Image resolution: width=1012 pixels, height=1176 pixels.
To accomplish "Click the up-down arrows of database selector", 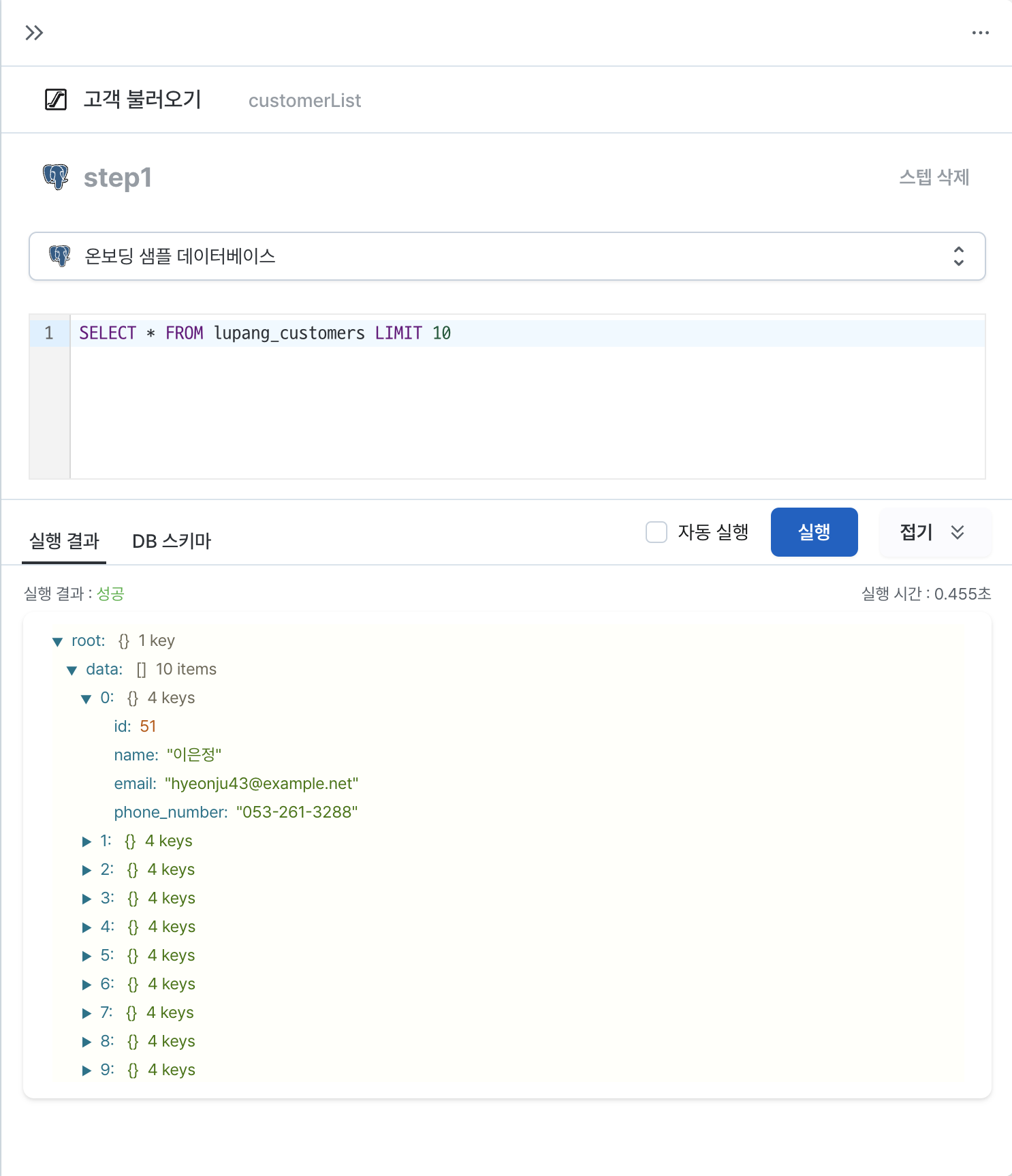I will tap(958, 256).
